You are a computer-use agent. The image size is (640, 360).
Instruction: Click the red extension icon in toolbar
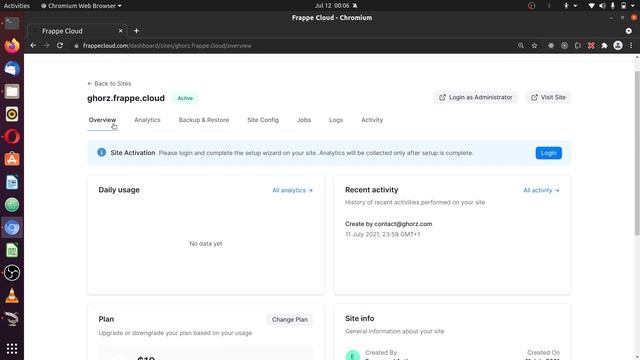[x=591, y=46]
